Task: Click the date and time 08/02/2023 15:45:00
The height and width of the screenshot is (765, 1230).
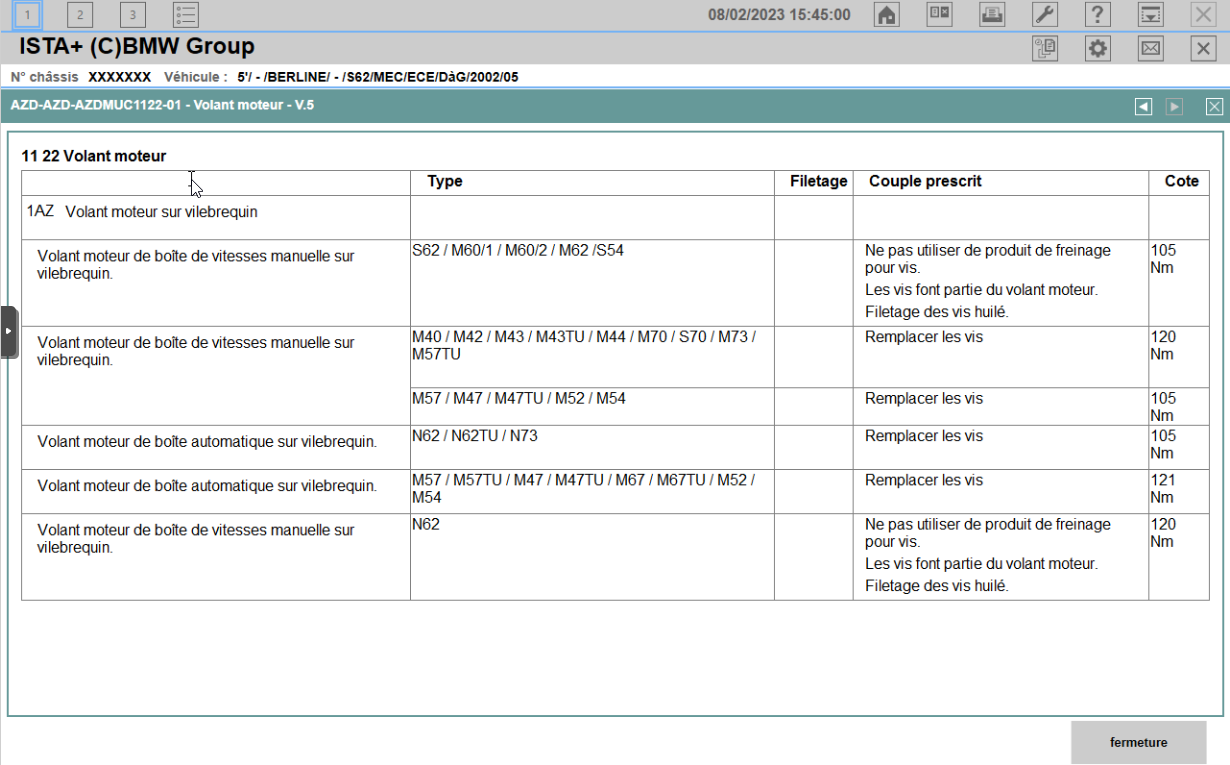Action: 779,15
